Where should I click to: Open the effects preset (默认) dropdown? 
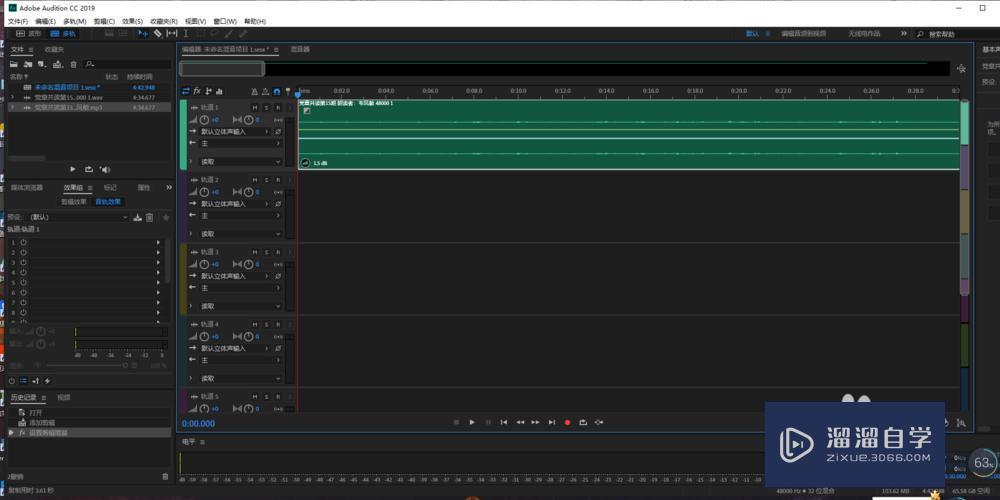[78, 217]
